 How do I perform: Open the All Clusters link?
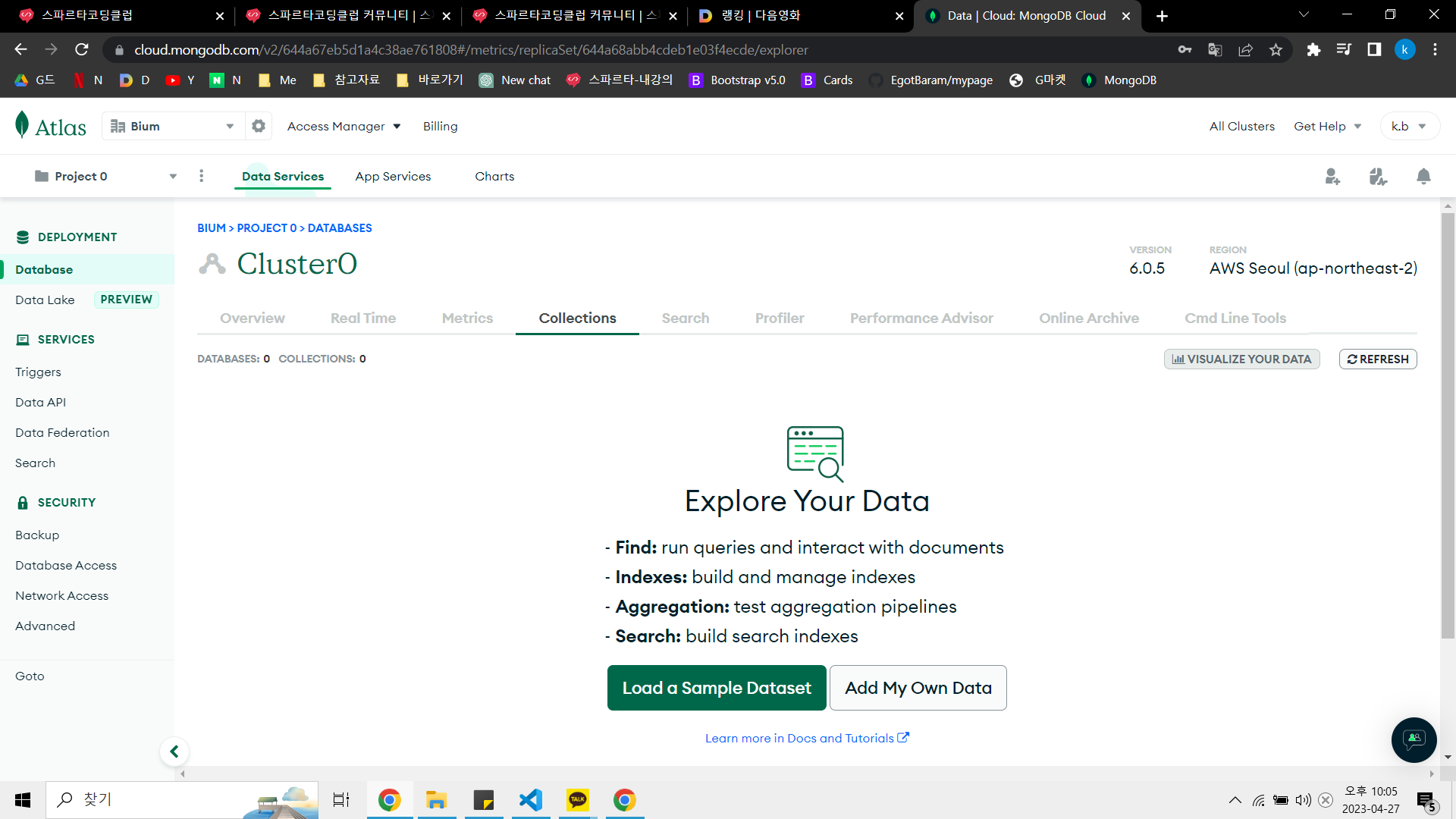(x=1242, y=126)
